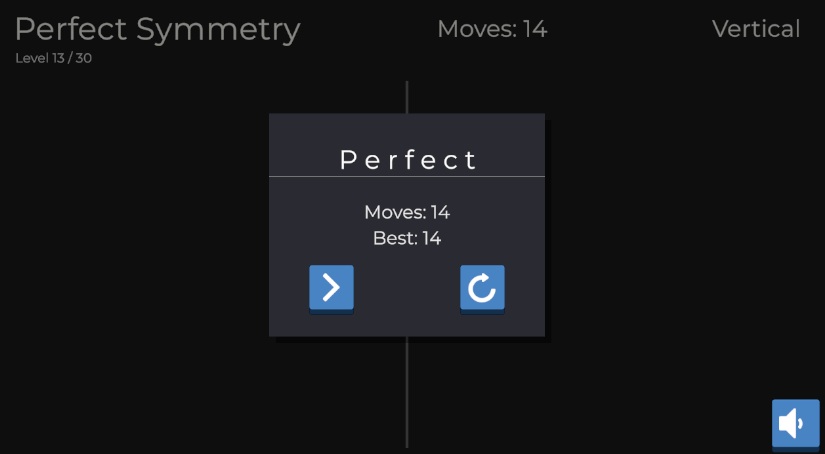
Task: Click the number 30 in the level indicator
Action: (x=83, y=58)
